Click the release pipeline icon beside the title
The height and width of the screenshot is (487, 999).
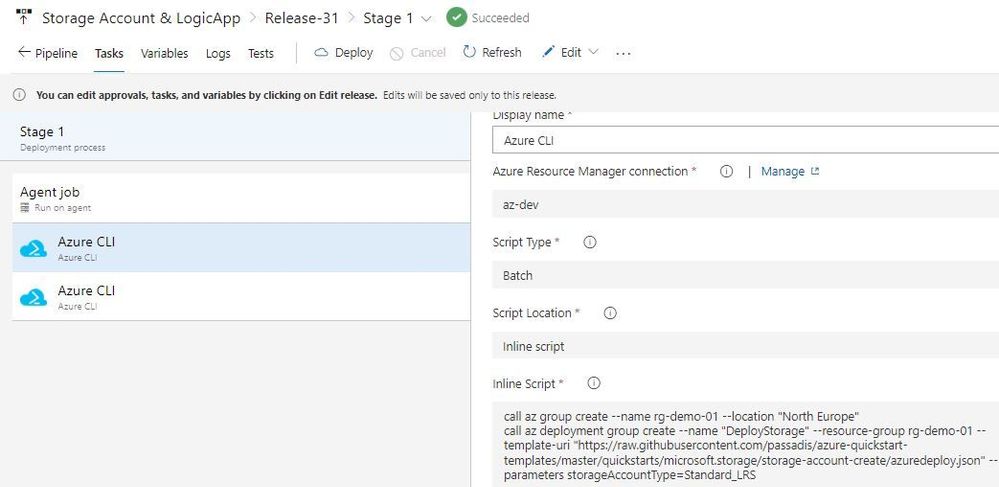24,18
